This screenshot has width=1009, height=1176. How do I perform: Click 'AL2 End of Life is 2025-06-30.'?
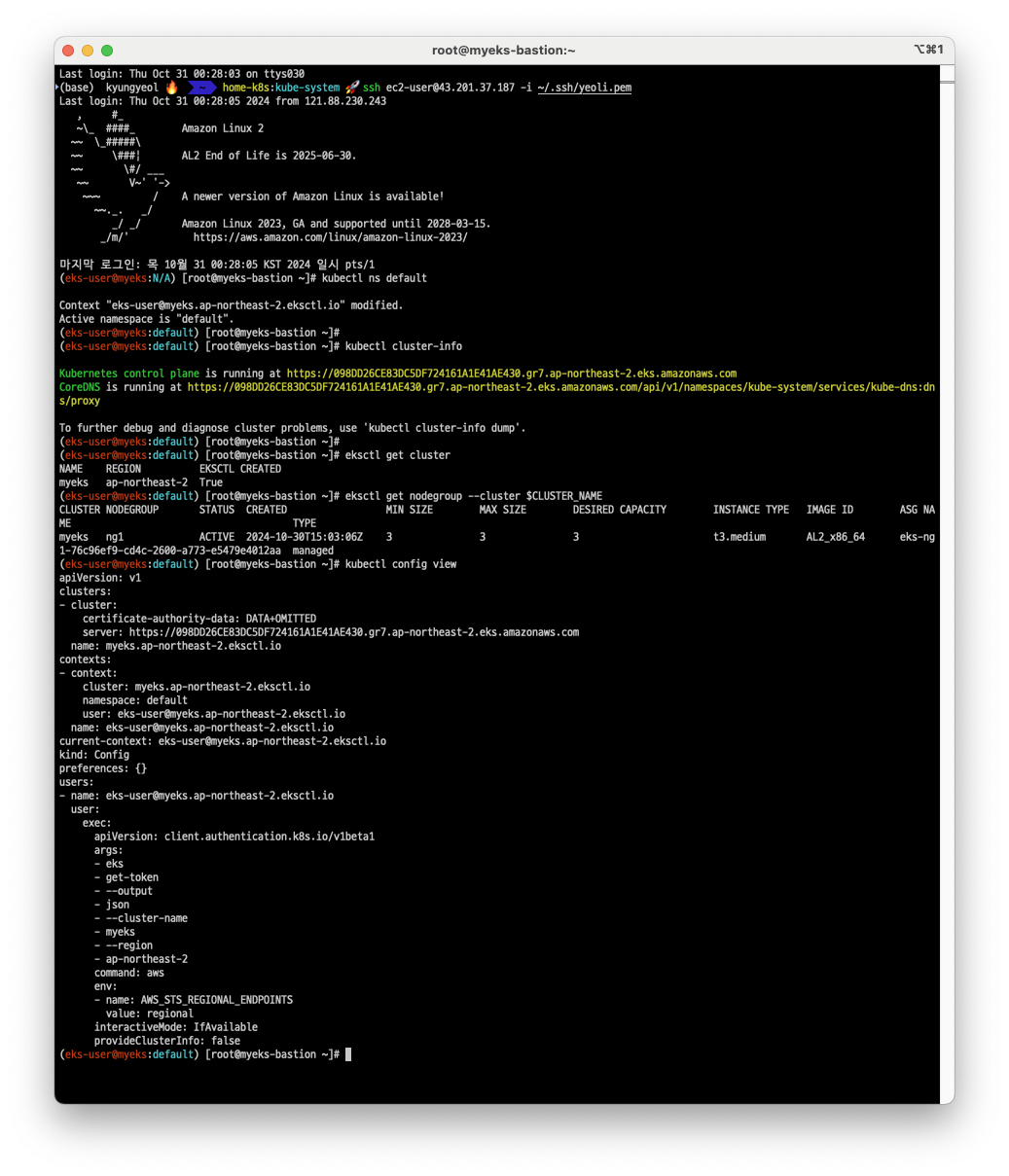tap(269, 156)
